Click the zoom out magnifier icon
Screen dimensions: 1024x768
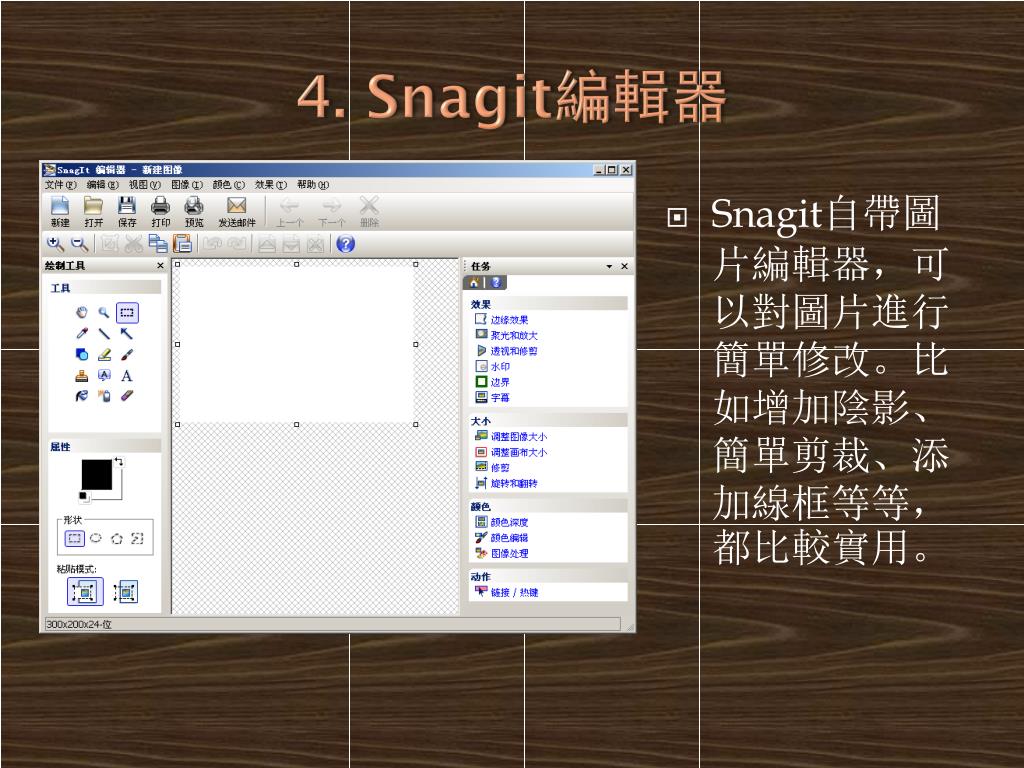[x=80, y=244]
